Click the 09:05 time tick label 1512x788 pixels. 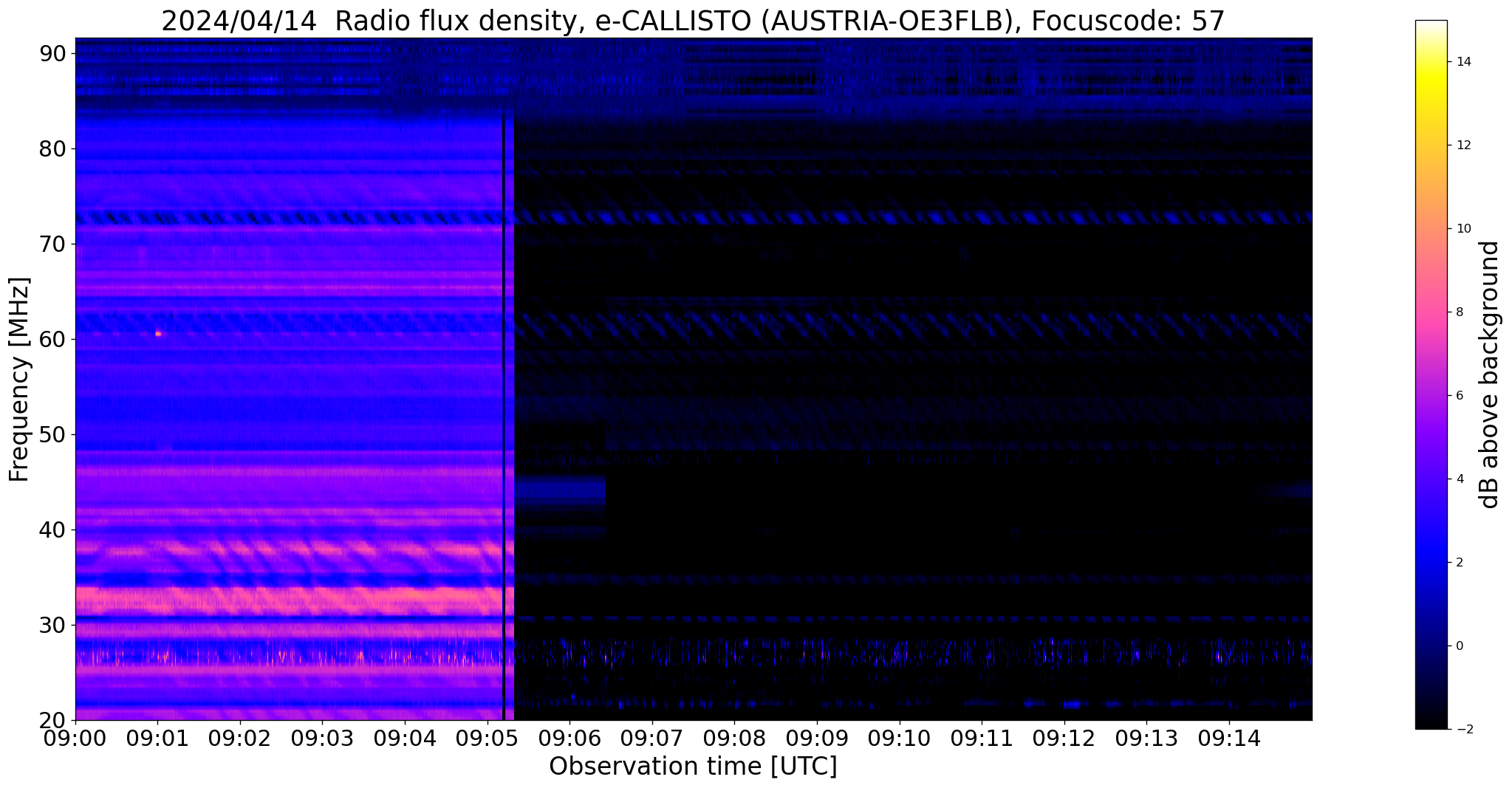pyautogui.click(x=488, y=738)
